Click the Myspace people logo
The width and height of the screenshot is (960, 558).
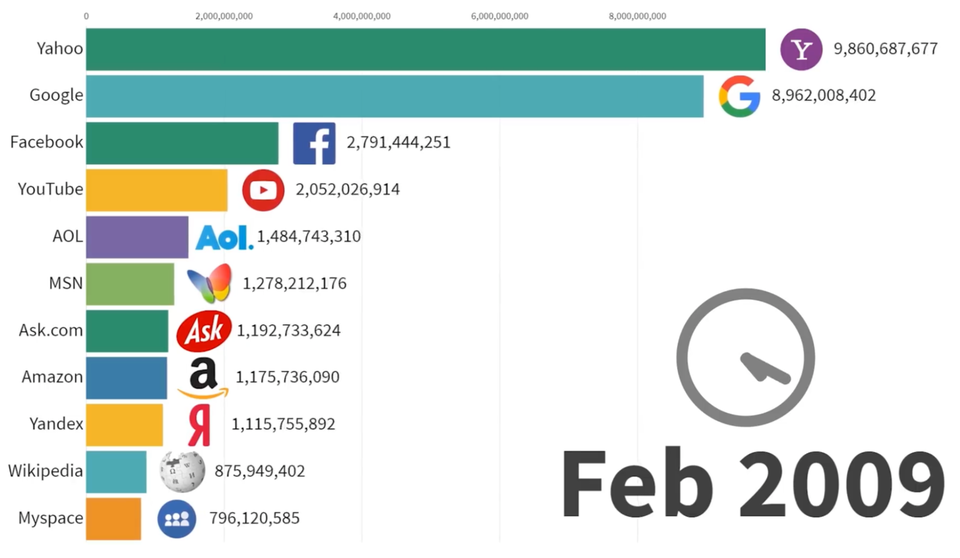point(177,518)
